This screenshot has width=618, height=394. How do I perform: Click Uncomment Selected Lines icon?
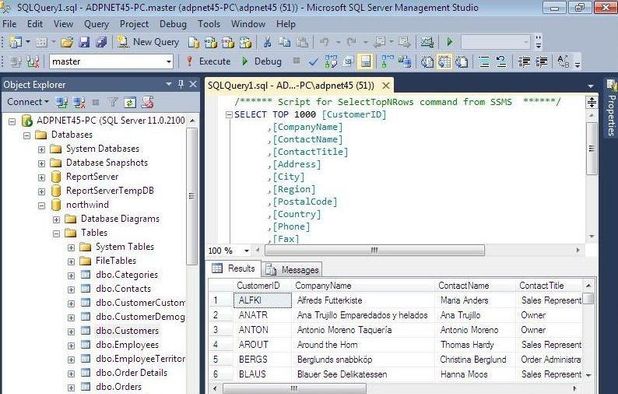501,62
